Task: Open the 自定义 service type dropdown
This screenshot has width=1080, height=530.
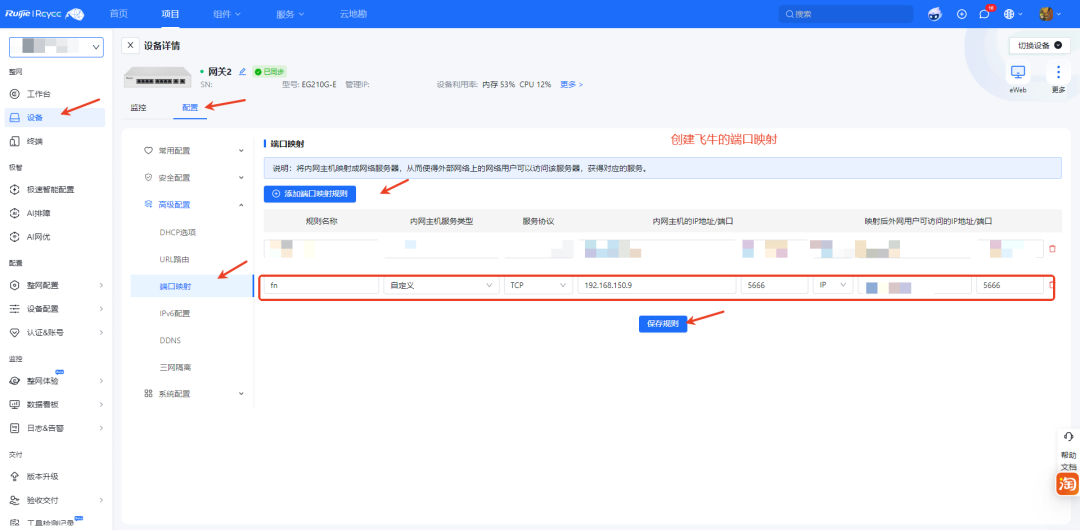Action: [442, 285]
